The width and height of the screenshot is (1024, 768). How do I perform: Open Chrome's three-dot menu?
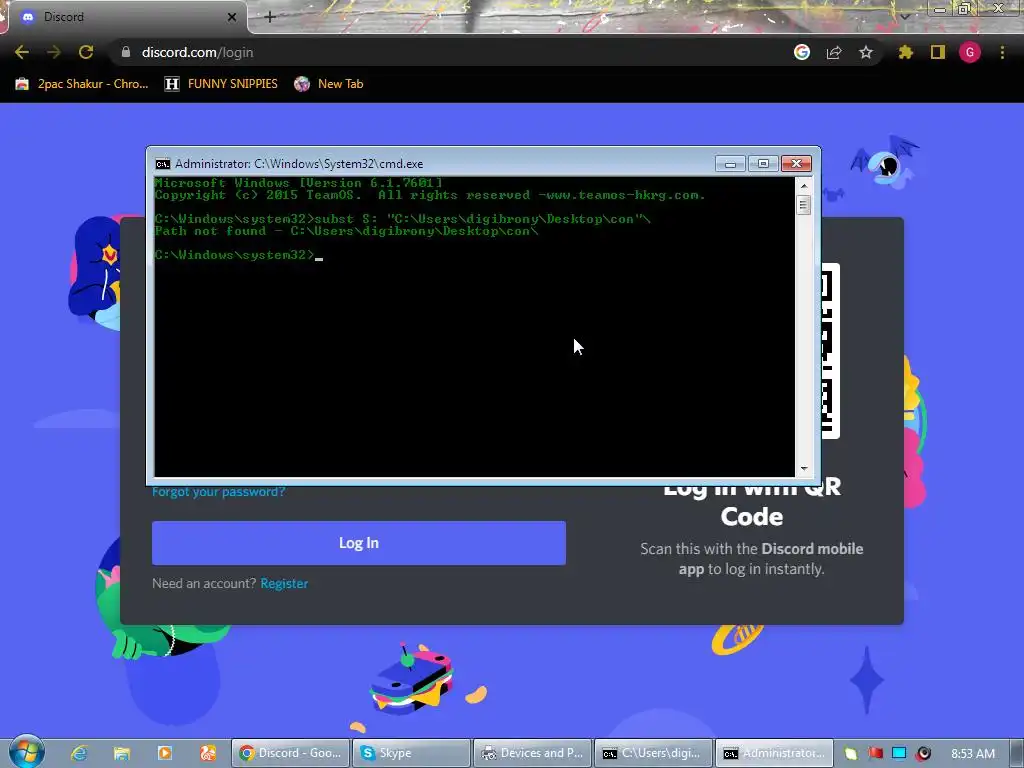click(1002, 52)
